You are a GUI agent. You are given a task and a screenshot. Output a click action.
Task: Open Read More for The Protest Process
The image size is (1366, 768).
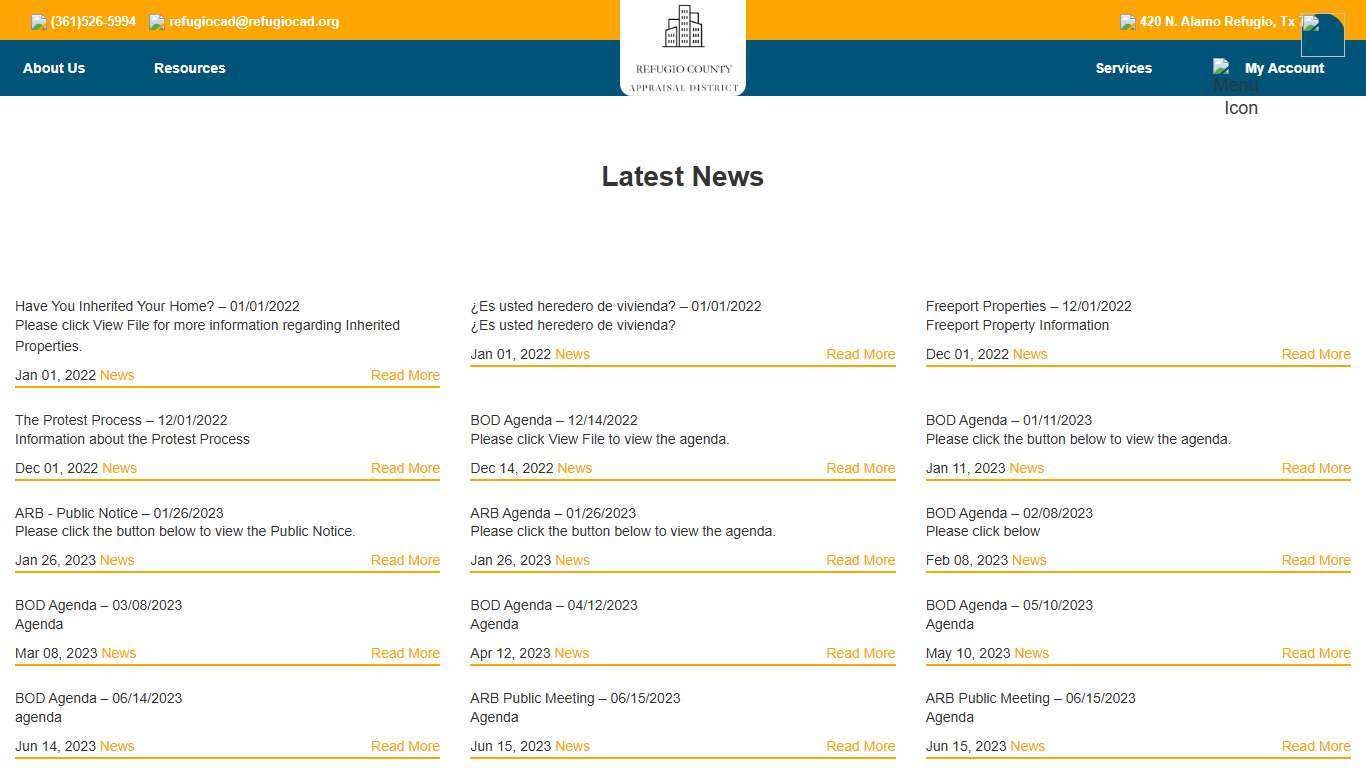pos(405,468)
